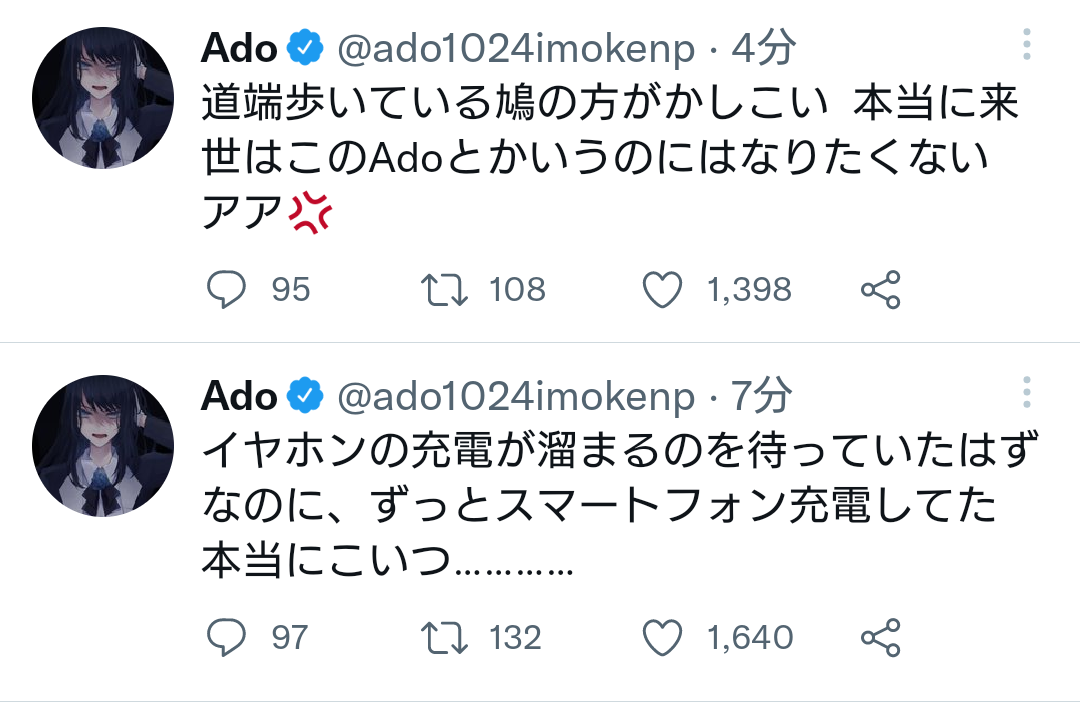Open the second tweet's 7分 timestamp
Screen dimensions: 1080x705
pos(761,397)
